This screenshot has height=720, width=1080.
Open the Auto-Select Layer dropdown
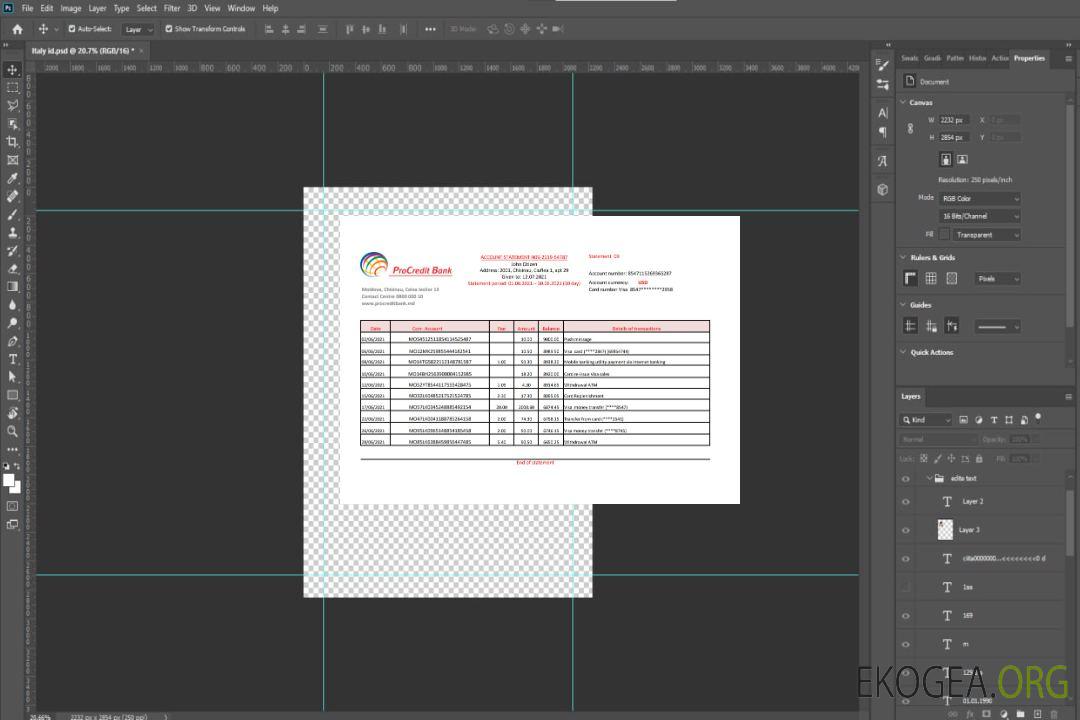[138, 30]
